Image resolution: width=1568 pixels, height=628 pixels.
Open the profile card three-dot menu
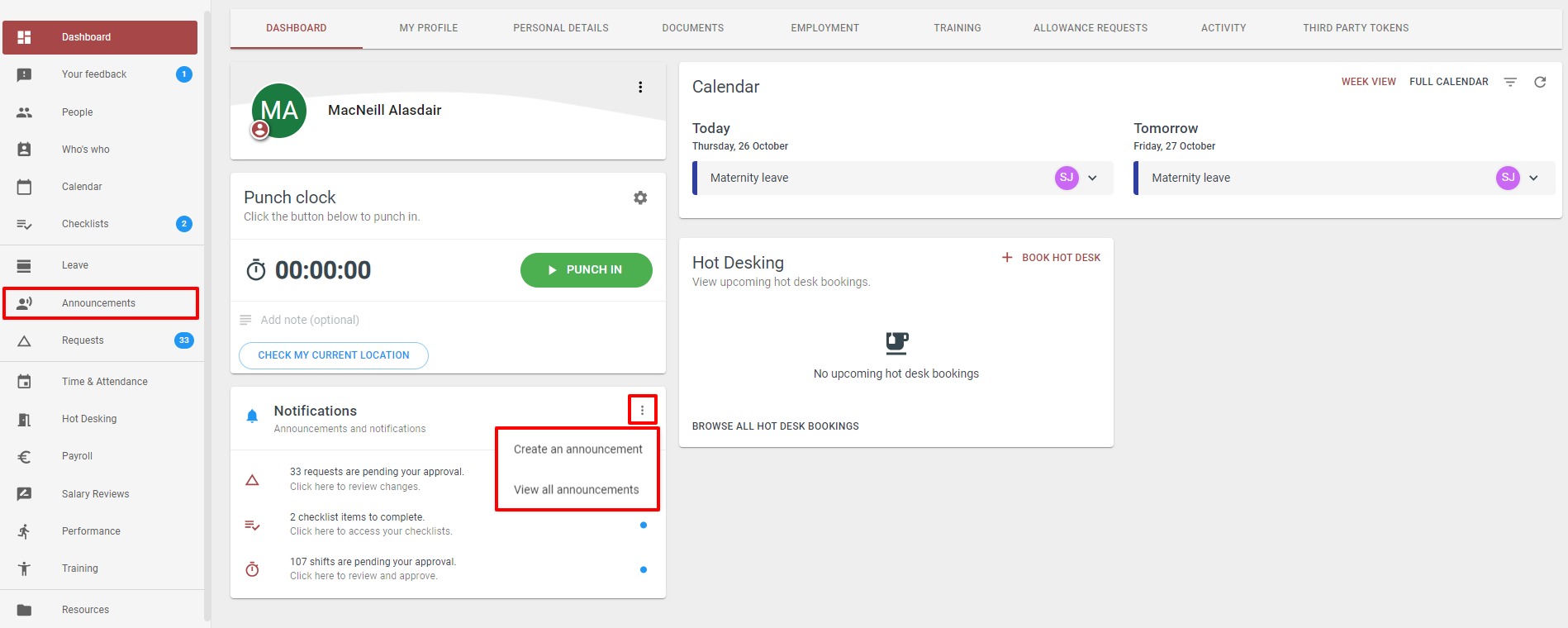[x=640, y=87]
